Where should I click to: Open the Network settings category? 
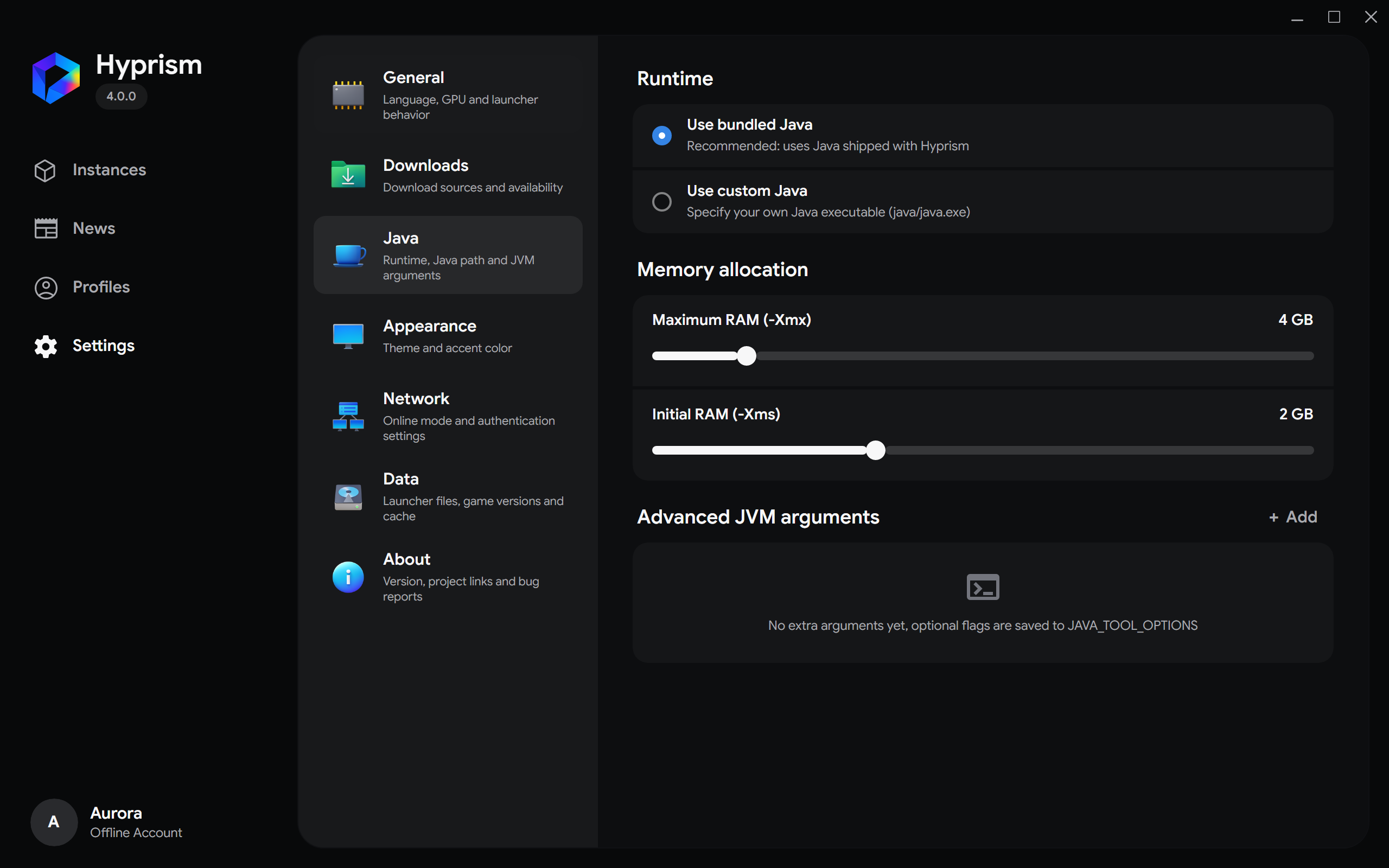(x=448, y=416)
